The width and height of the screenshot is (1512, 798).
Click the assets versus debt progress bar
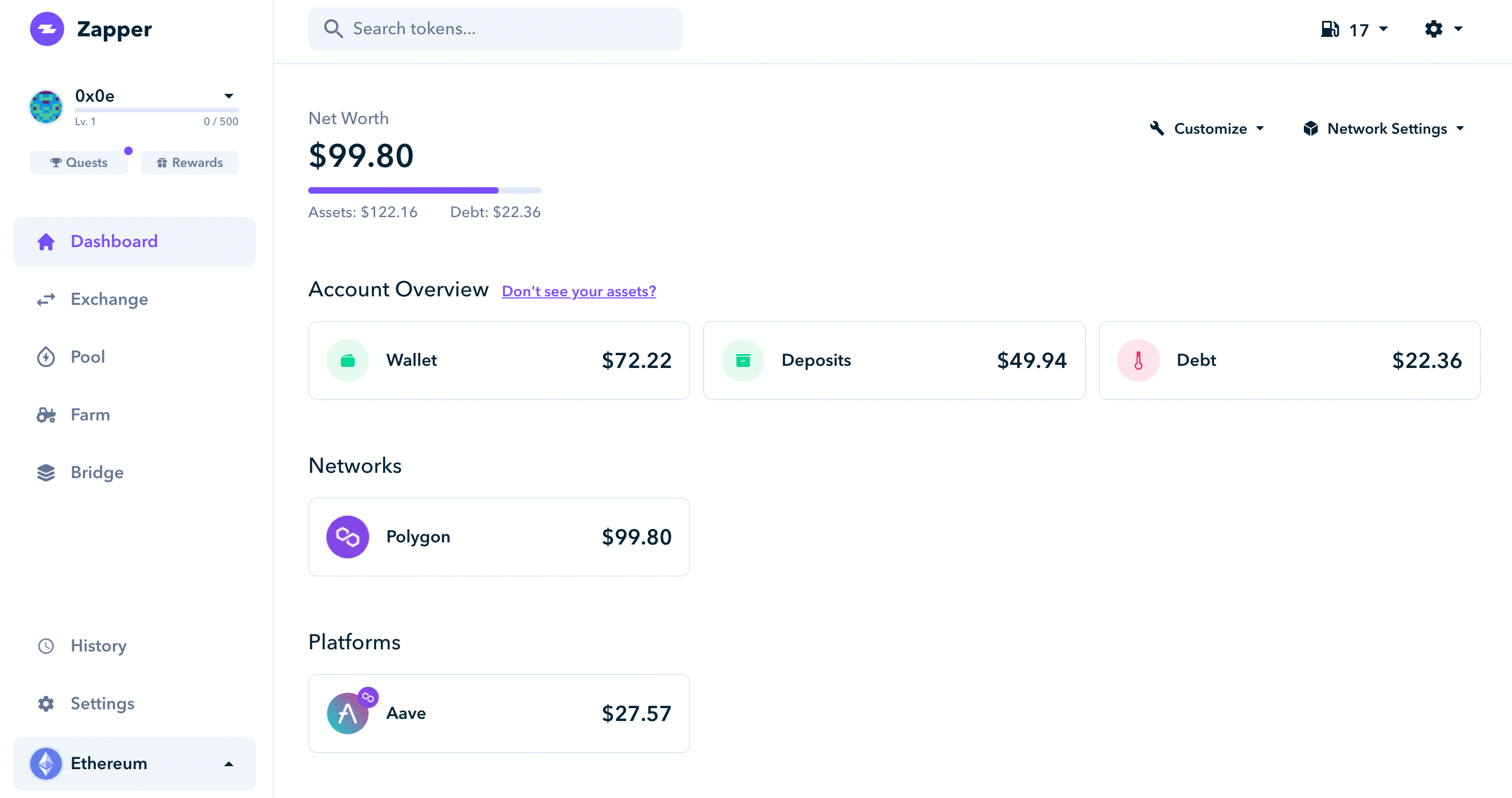pos(424,190)
